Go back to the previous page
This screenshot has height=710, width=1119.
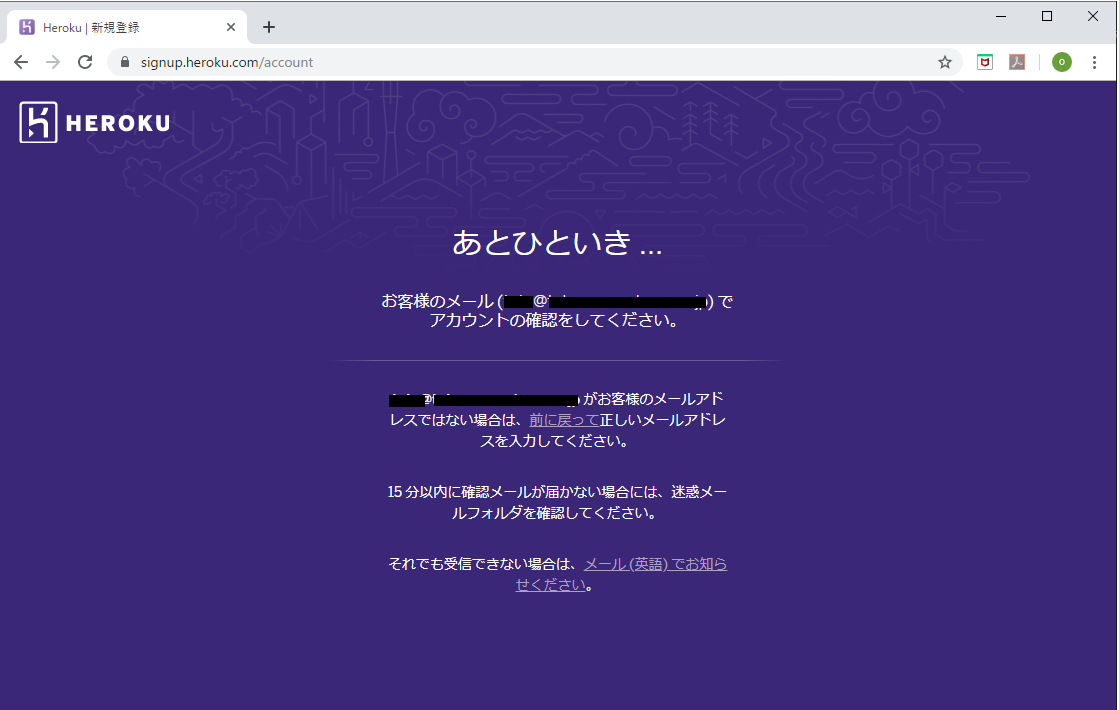21,62
